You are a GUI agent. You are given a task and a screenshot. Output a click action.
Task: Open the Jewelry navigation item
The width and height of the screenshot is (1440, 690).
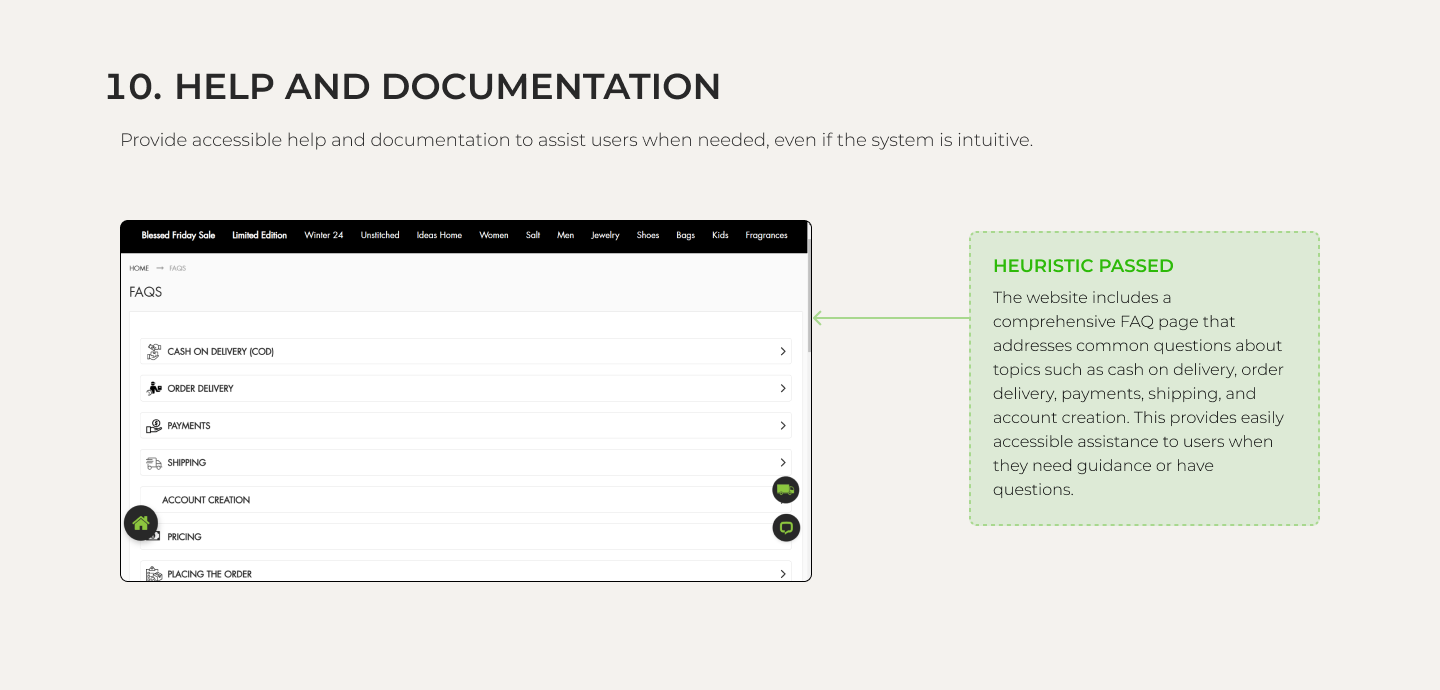pos(605,236)
